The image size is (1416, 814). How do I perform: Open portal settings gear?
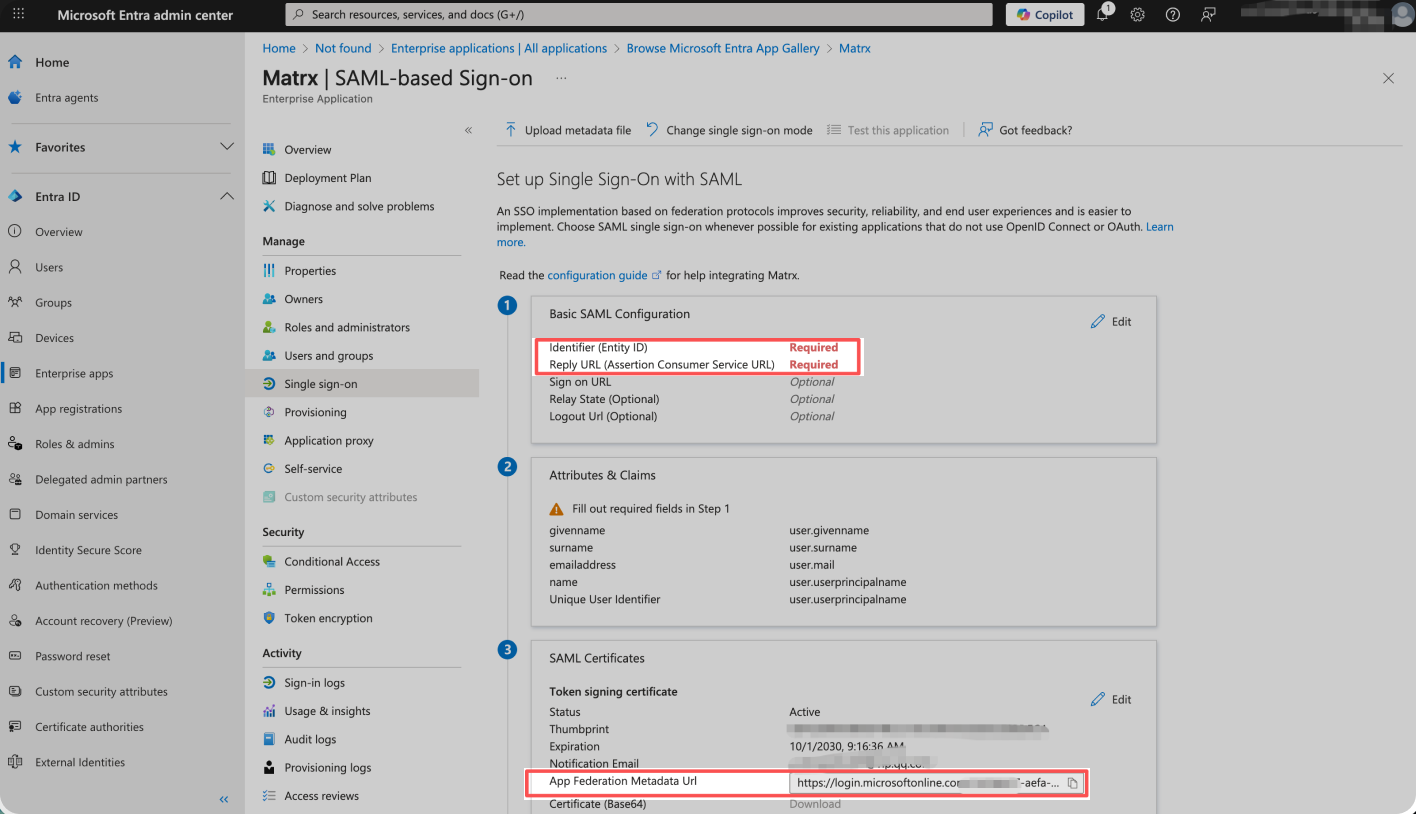coord(1138,15)
